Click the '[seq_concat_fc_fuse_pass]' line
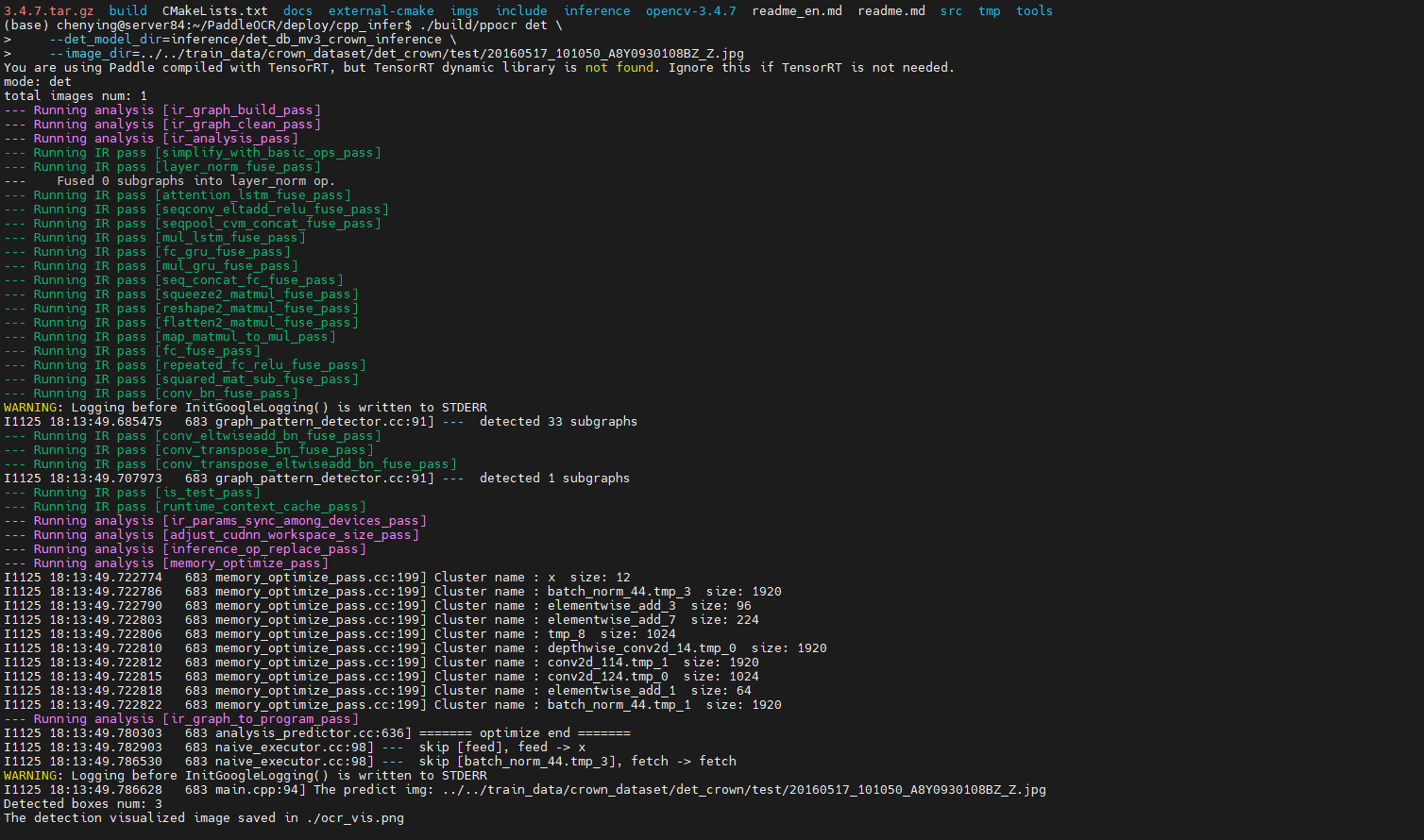The width and height of the screenshot is (1424, 840). (174, 279)
